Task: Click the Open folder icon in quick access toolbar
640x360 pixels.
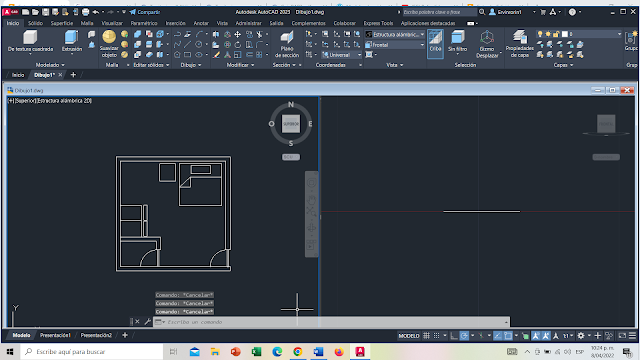Action: pyautogui.click(x=35, y=12)
